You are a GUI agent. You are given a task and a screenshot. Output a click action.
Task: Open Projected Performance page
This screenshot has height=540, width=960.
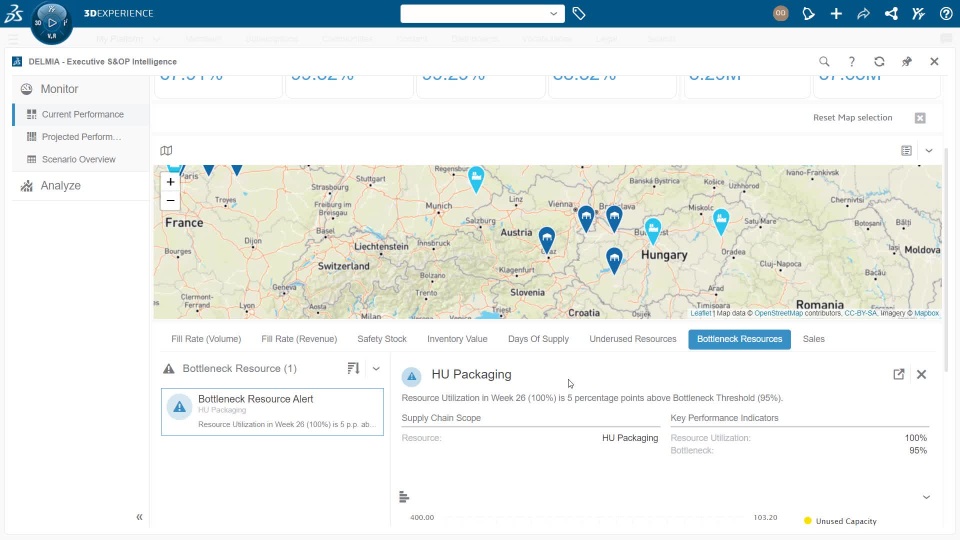coord(81,137)
